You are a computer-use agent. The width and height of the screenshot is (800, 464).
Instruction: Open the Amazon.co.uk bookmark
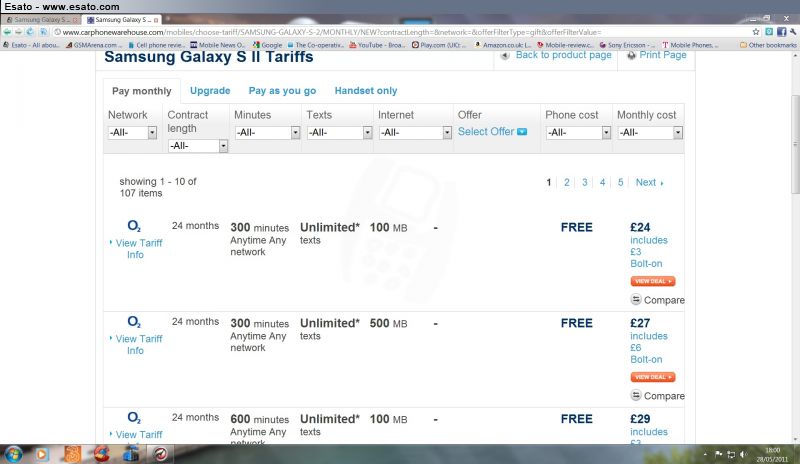(503, 45)
